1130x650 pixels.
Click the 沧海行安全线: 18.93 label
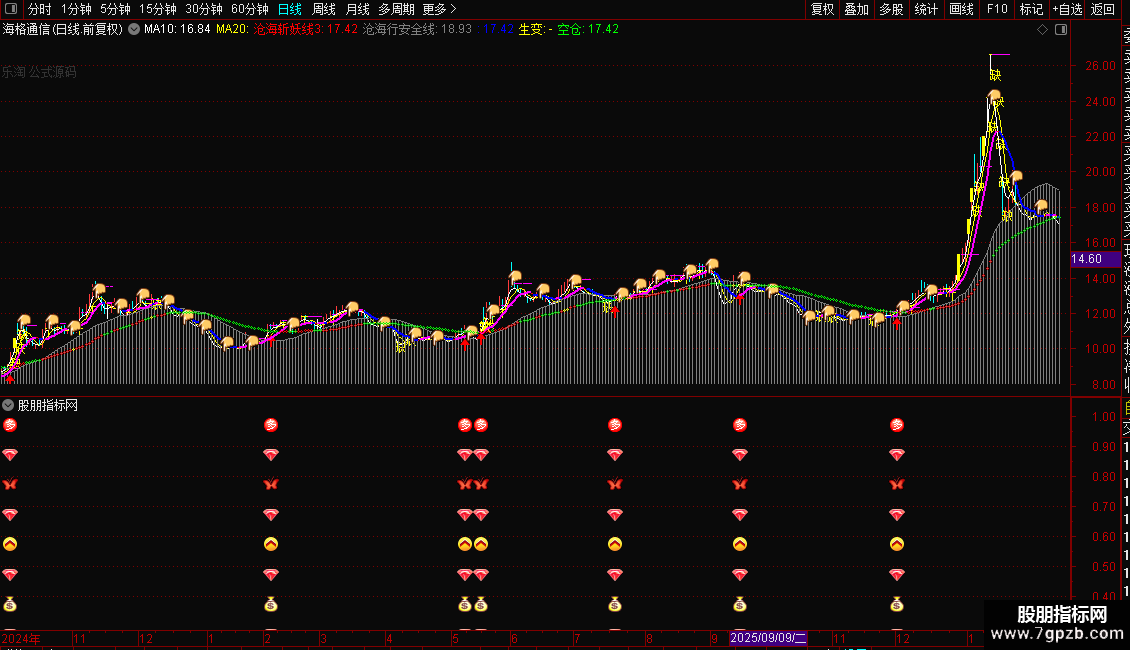pos(417,30)
